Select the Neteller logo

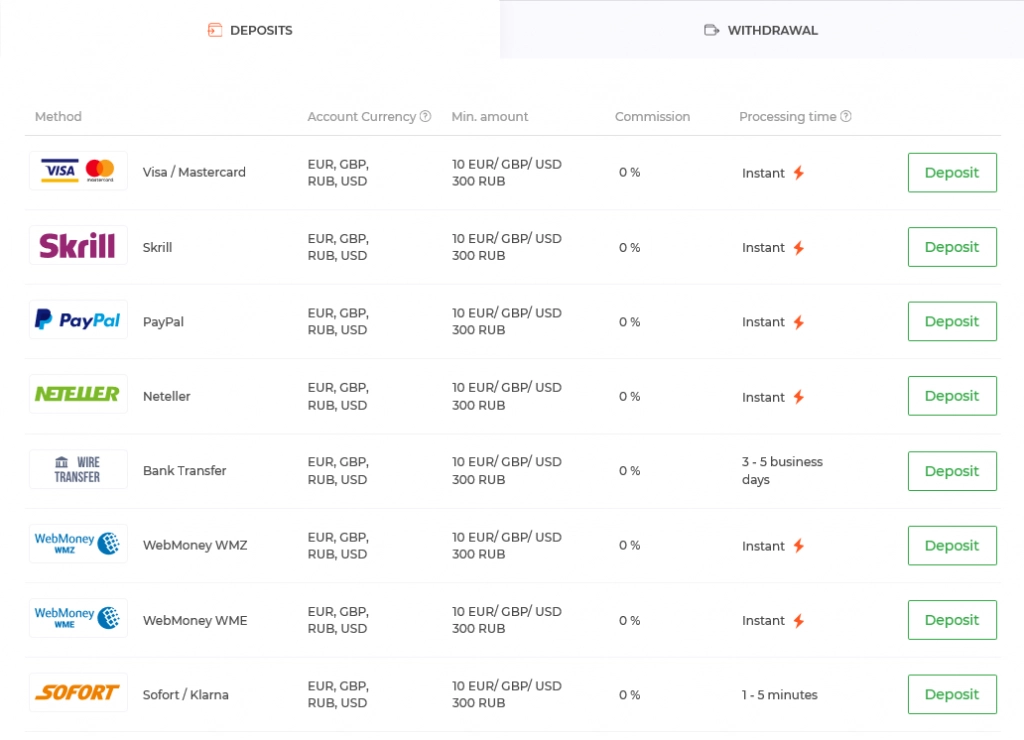tap(78, 394)
